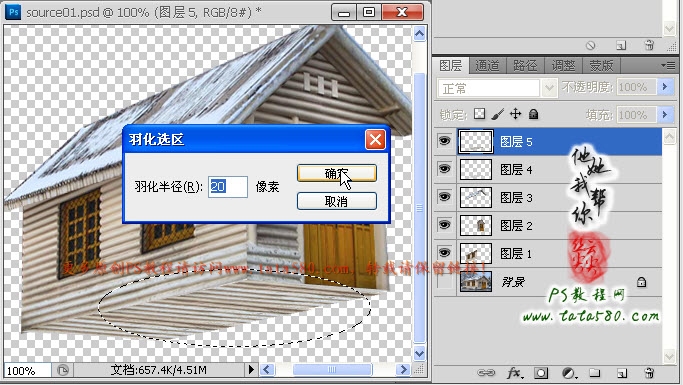Viewport: 683px width, 385px height.
Task: Click the 图层 4 layer name
Action: (516, 169)
